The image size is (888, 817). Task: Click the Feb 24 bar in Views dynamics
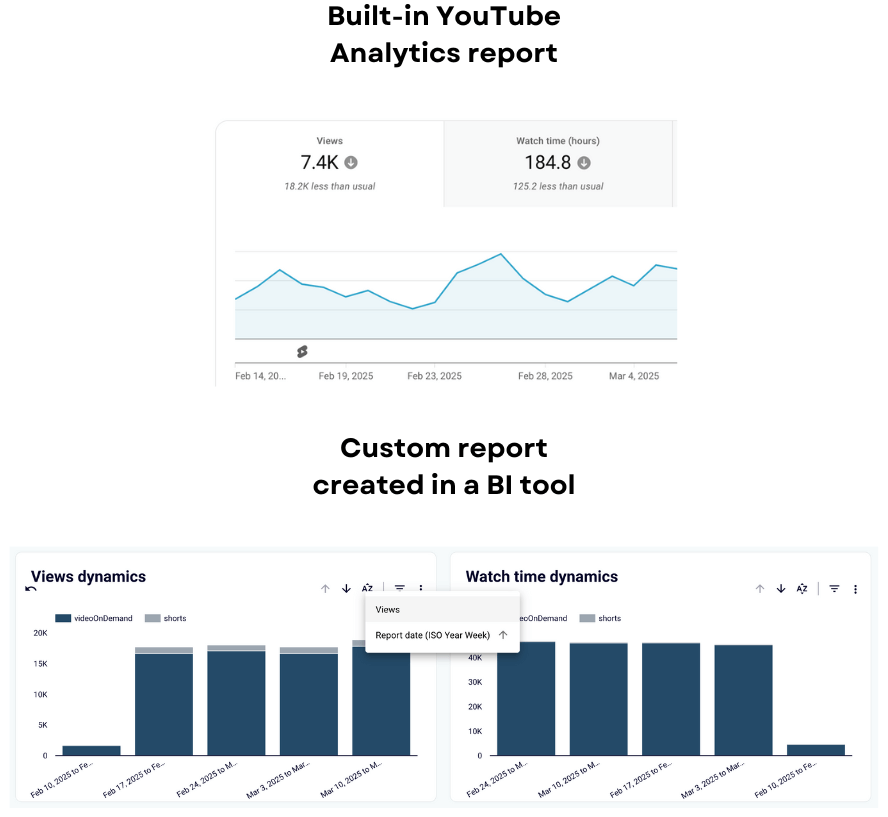236,700
